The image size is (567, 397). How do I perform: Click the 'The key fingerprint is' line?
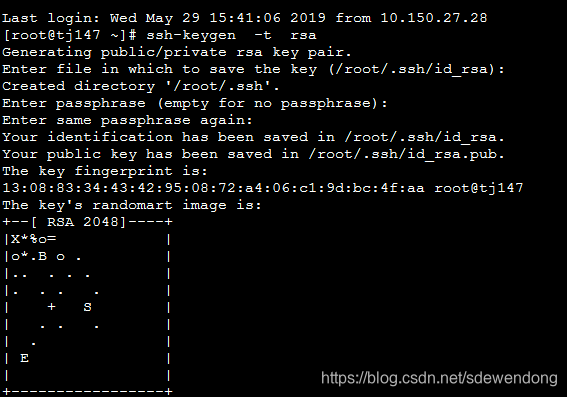105,171
